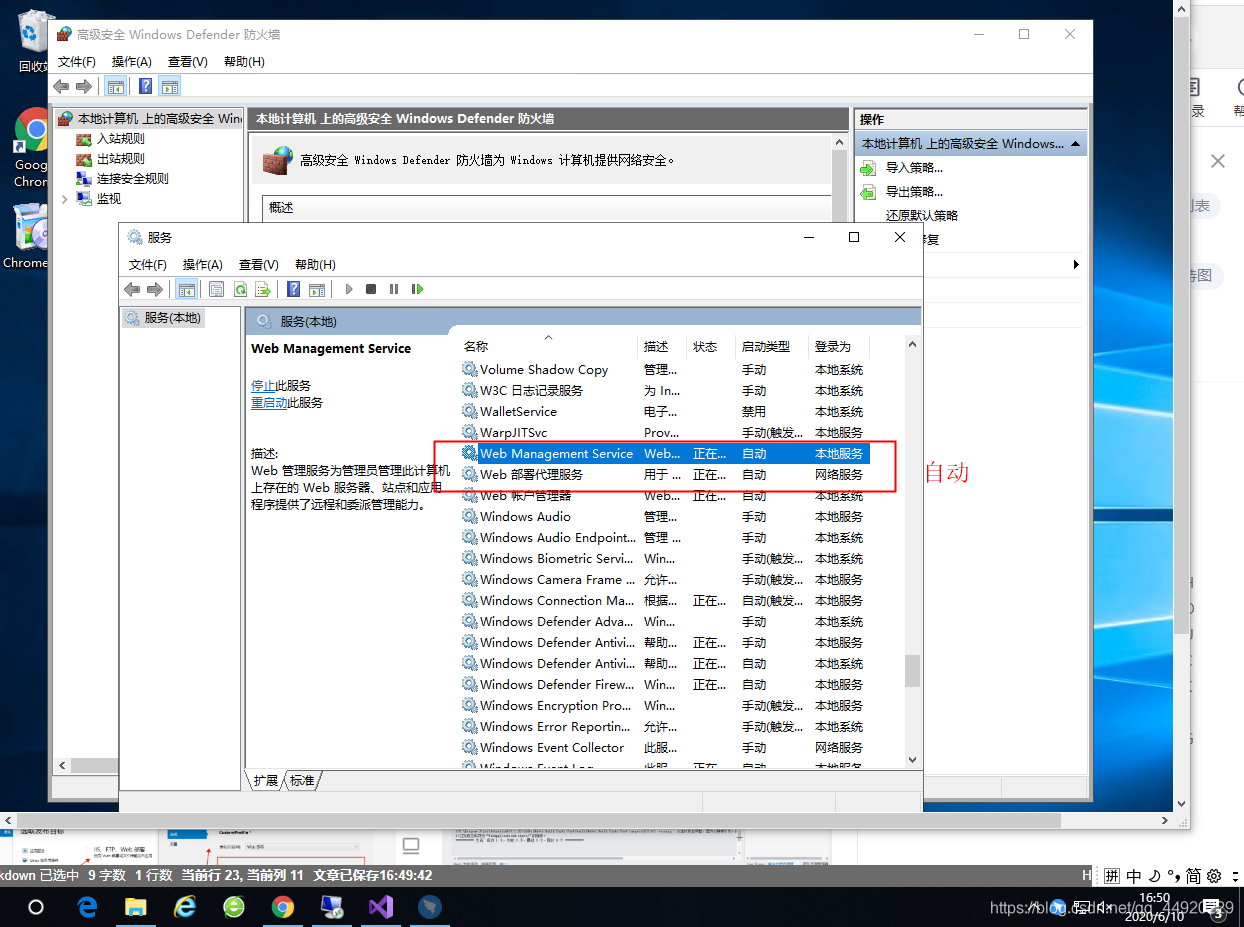Open 查看(V) menu in firewall window
Image resolution: width=1244 pixels, height=927 pixels.
(188, 61)
